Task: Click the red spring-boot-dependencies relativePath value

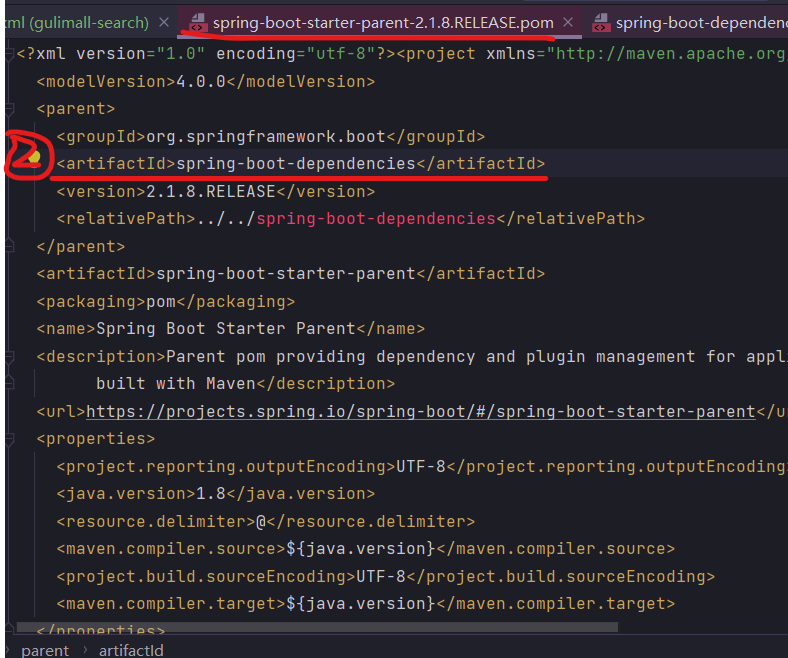Action: coord(376,219)
